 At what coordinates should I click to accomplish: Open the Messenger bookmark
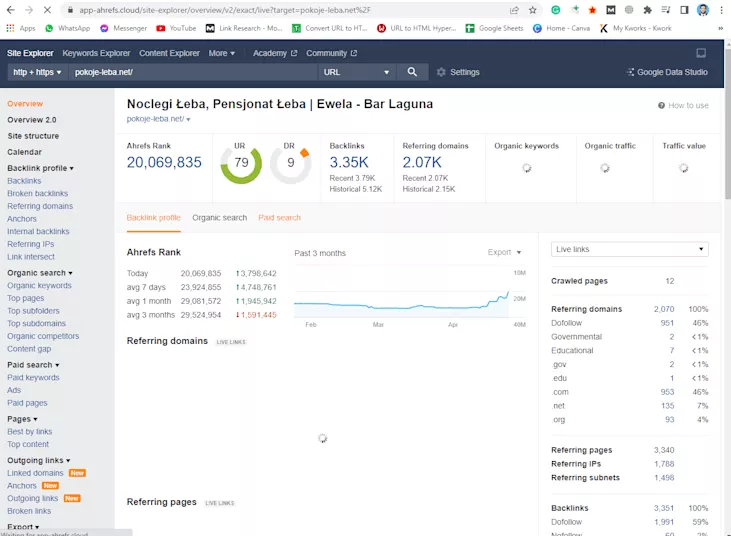[x=124, y=28]
